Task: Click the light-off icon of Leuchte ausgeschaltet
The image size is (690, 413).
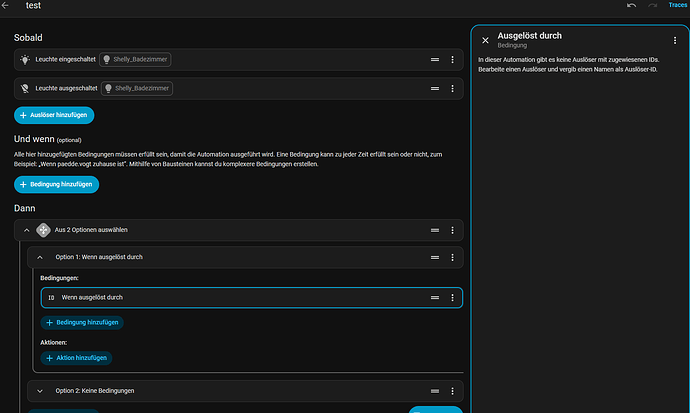Action: tap(25, 88)
